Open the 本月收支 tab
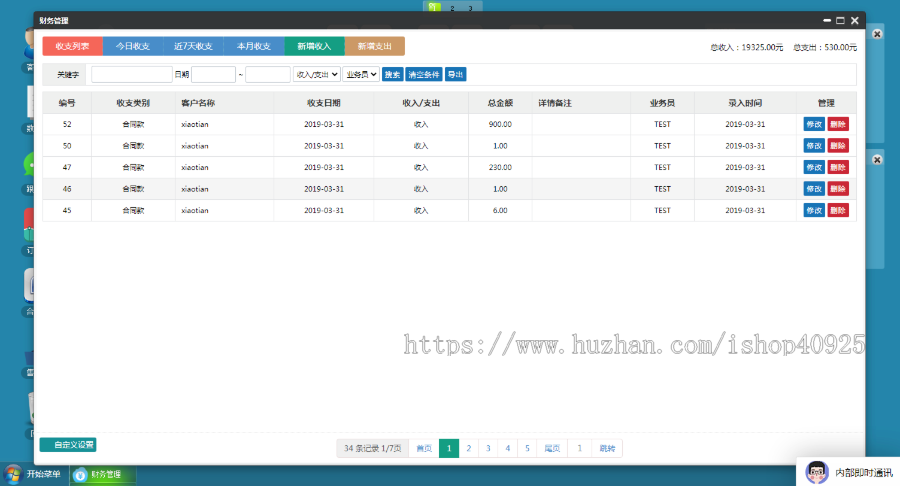The height and width of the screenshot is (486, 900). click(254, 46)
